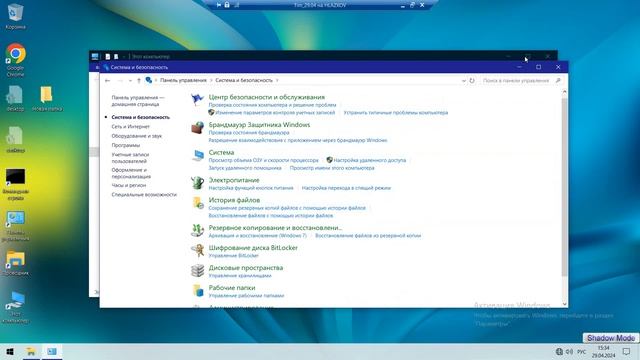The width and height of the screenshot is (640, 360).
Task: Open Оформление и персонализация in sidebar
Action: [x=131, y=173]
